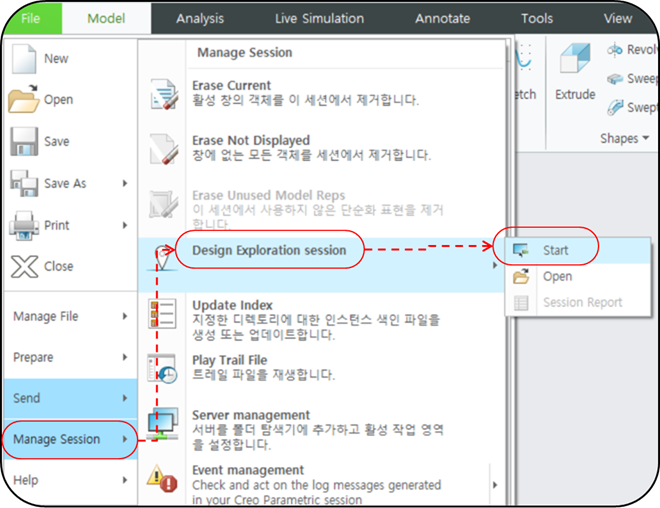Click the New document icon
Screen dimensions: 660x508
click(x=24, y=59)
